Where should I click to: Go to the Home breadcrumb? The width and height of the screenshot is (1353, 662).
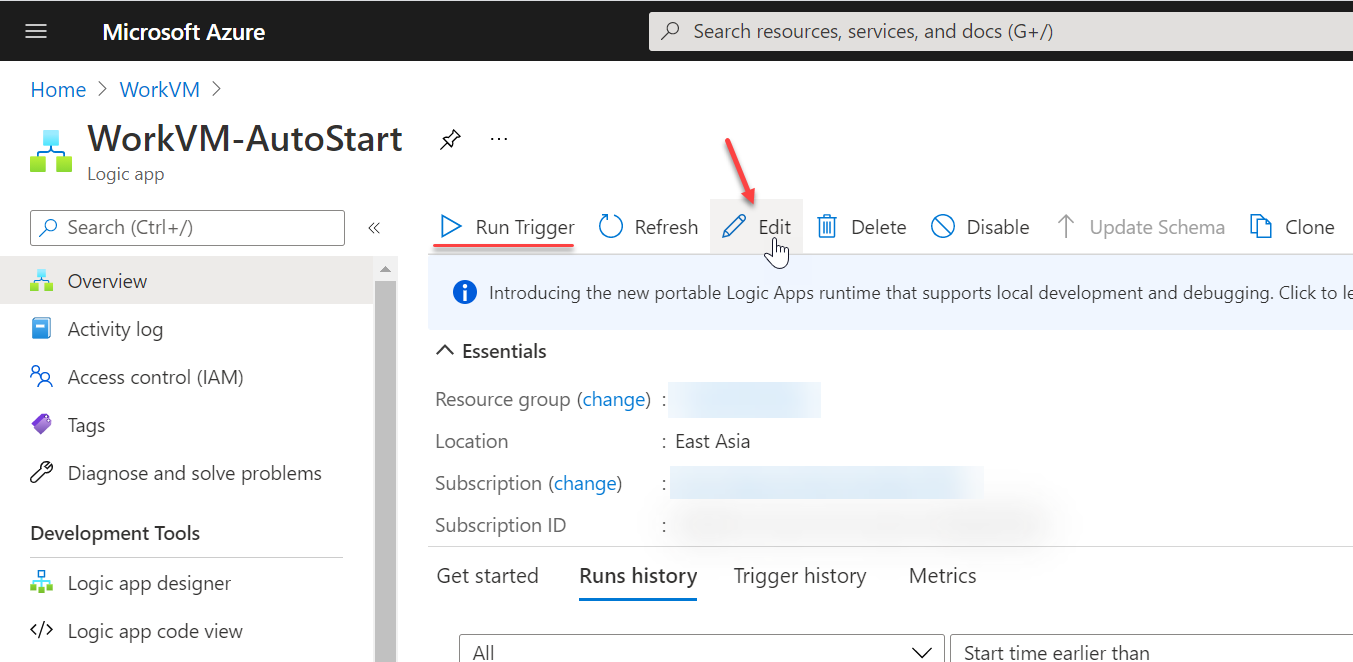coord(58,90)
